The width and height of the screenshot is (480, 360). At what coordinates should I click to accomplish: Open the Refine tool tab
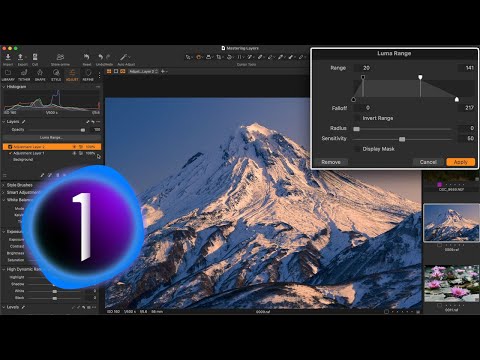[88, 75]
